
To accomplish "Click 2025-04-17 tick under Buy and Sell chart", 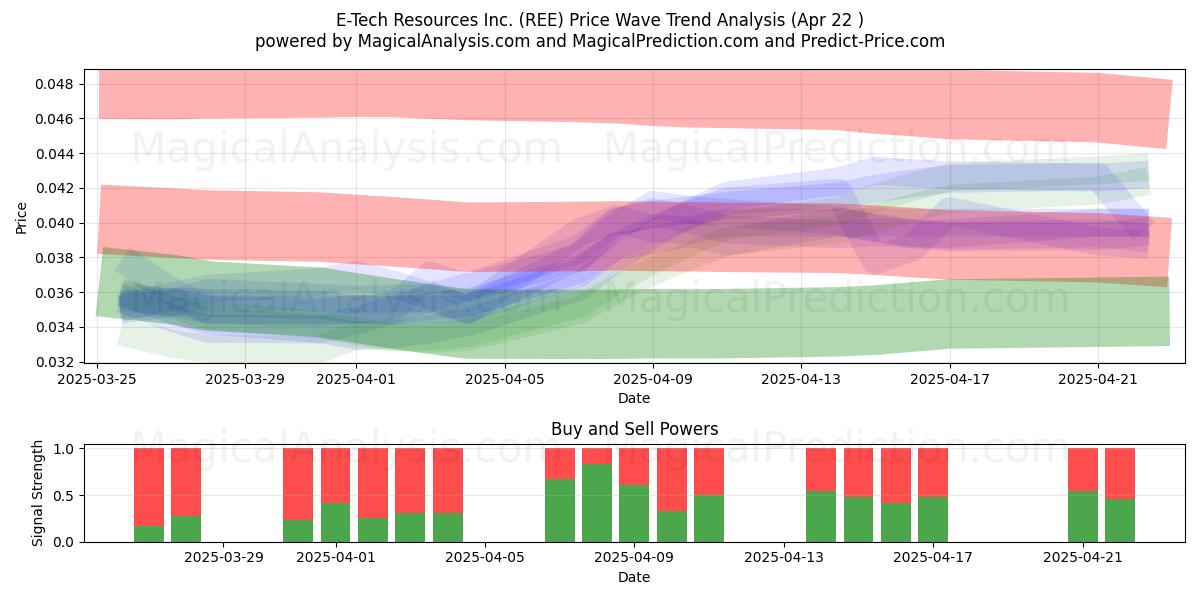I will pos(933,558).
